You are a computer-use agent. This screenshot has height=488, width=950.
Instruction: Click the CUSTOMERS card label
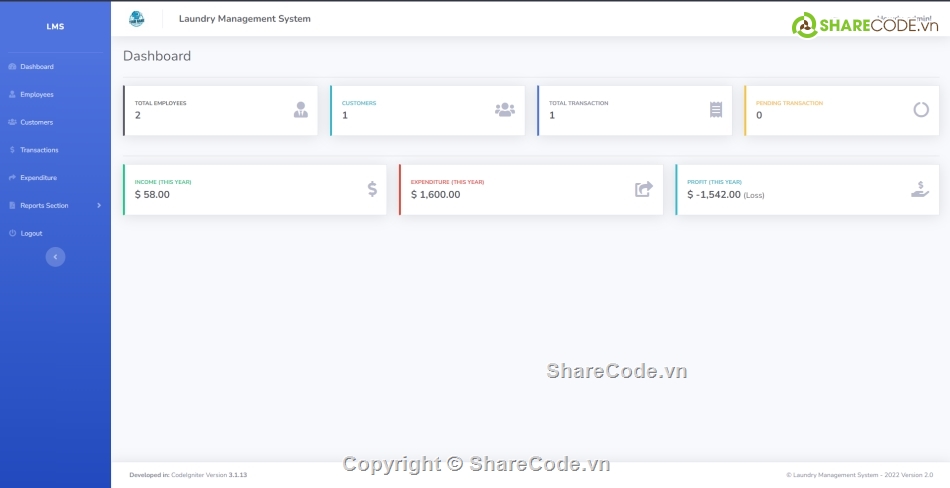[359, 103]
